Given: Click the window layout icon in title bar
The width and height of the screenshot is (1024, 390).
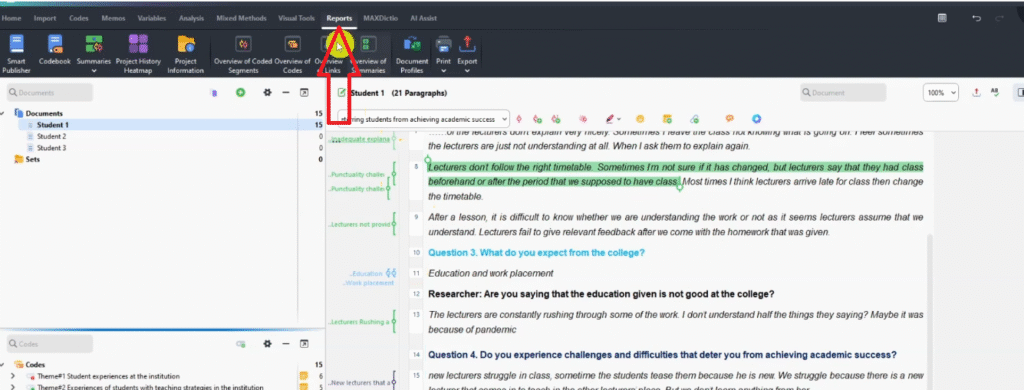Looking at the screenshot, I should click(942, 18).
